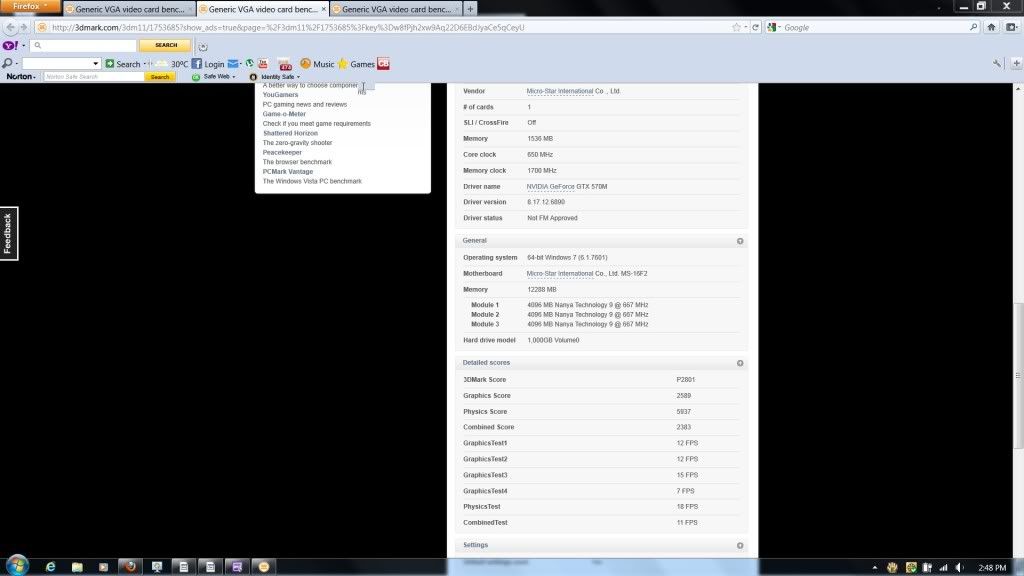
Task: Open the clock showing 2:48 PM
Action: point(992,568)
